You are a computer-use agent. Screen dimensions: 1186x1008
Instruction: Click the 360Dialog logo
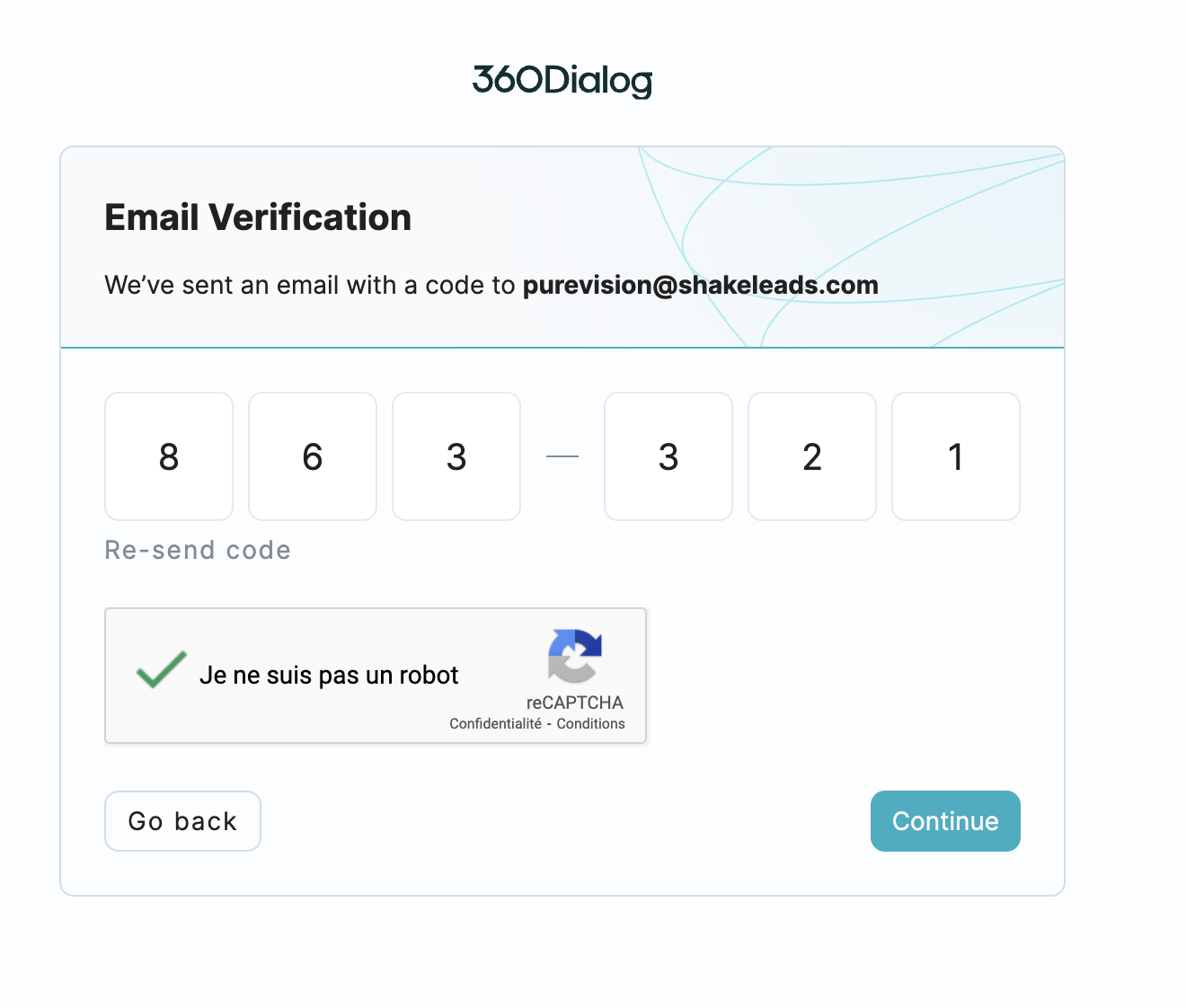click(562, 81)
